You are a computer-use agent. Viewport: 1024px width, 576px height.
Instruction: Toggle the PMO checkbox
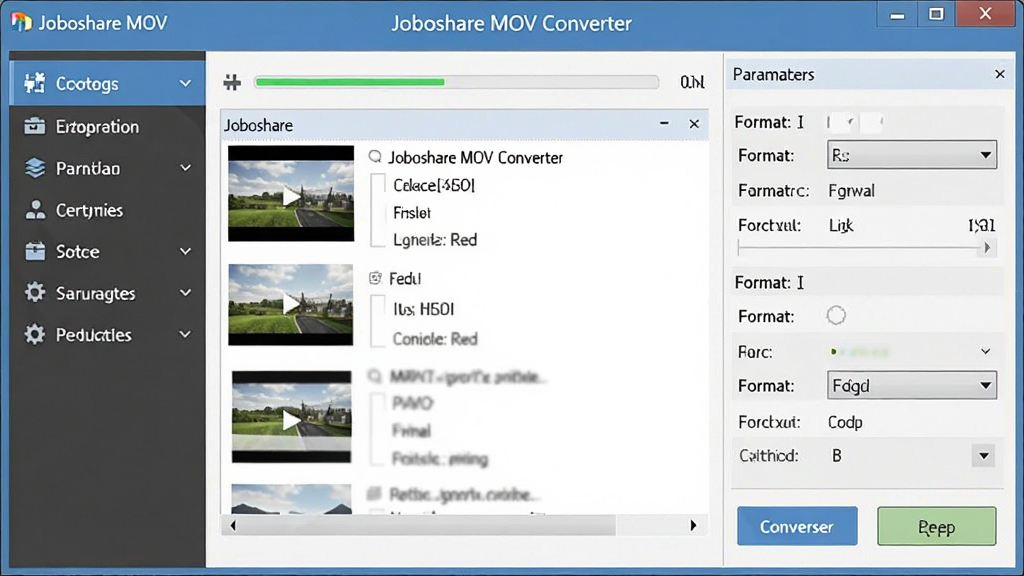coord(377,403)
